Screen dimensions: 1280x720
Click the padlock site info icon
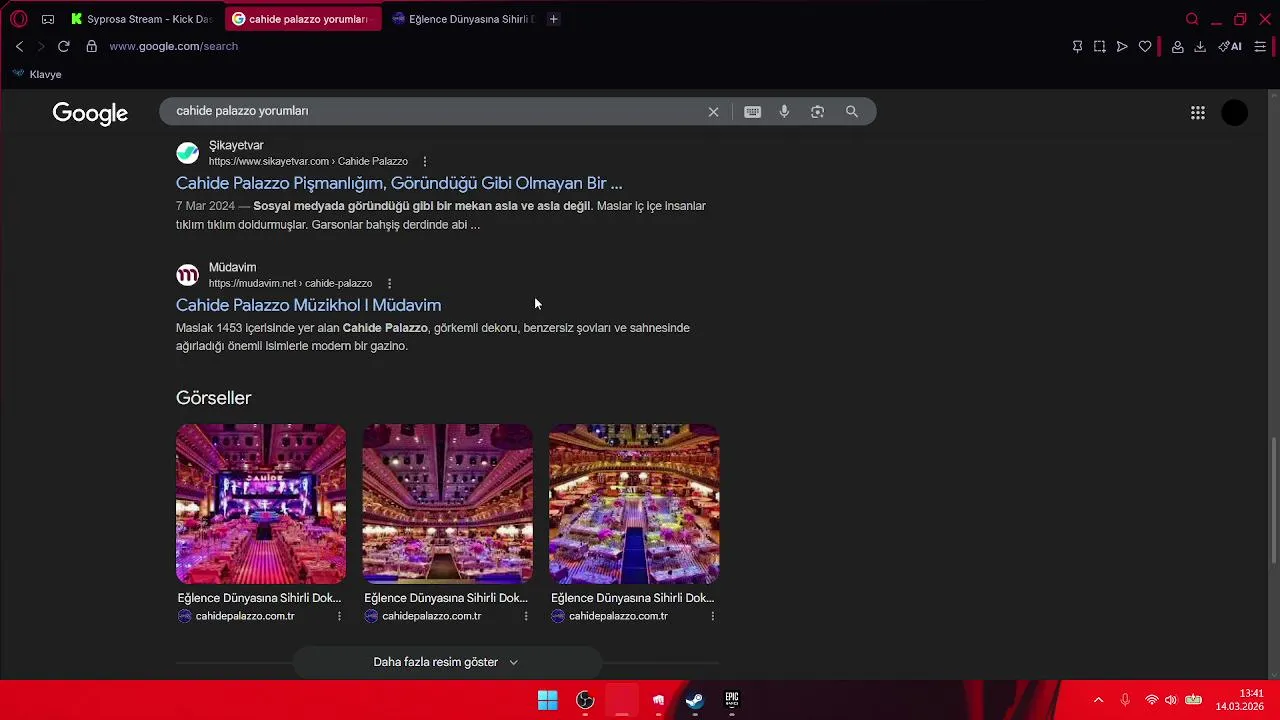pyautogui.click(x=91, y=46)
